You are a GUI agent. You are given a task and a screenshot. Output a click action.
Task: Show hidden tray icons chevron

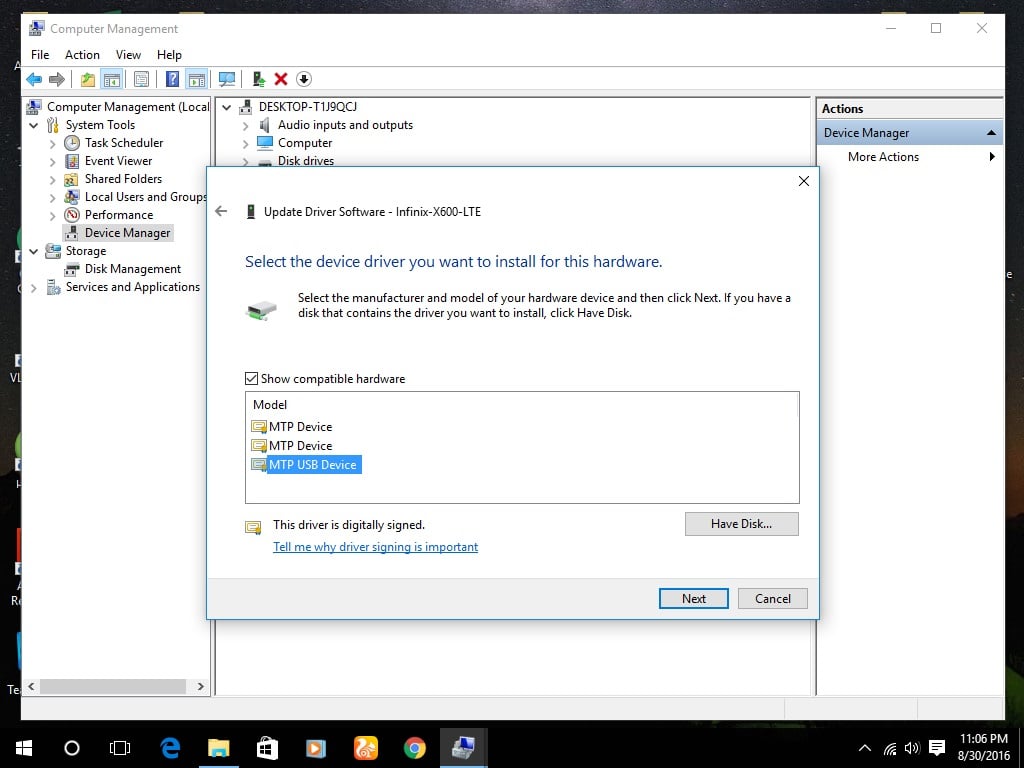[x=865, y=748]
